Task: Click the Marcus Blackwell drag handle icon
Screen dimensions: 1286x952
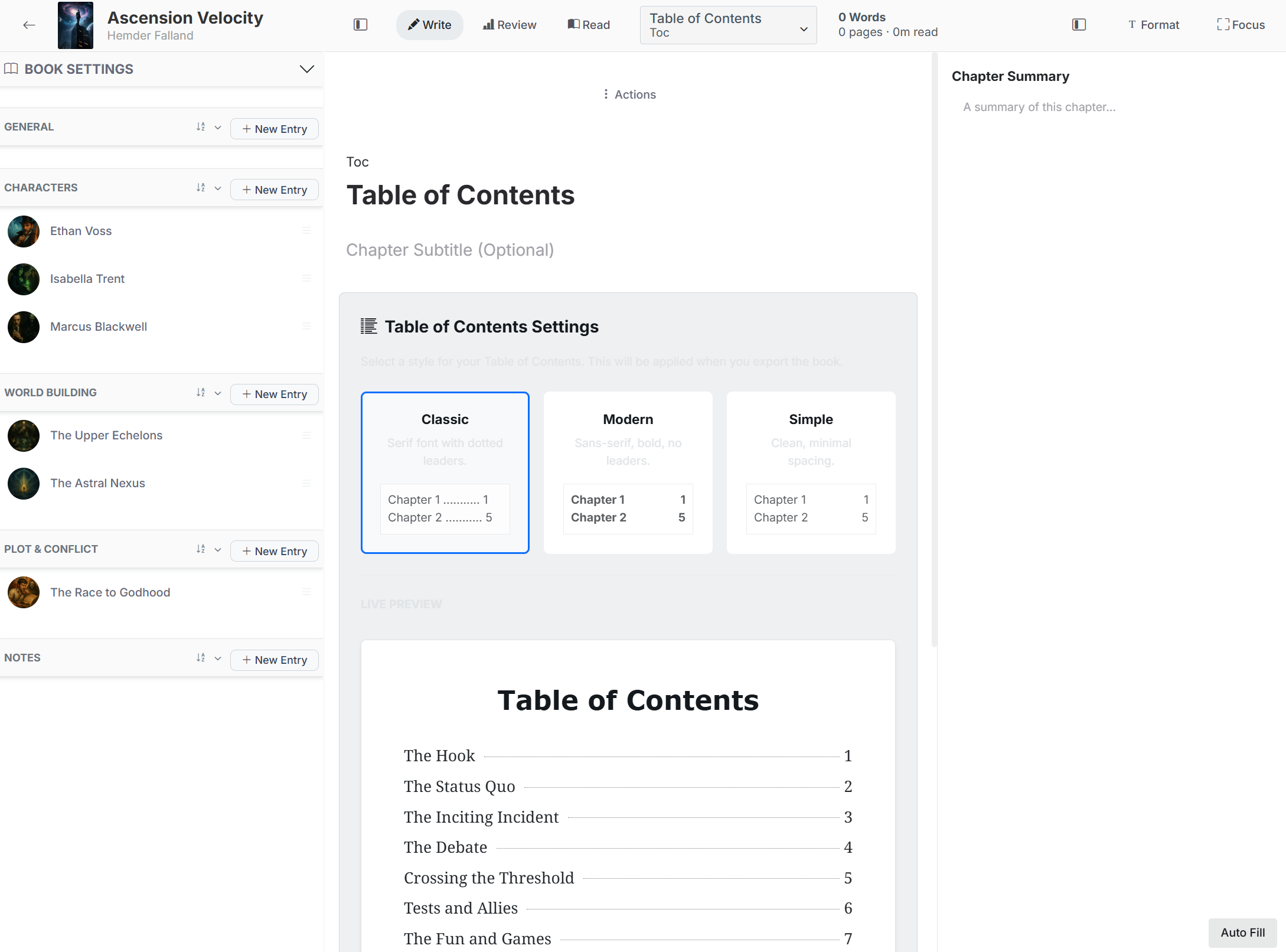Action: click(x=306, y=326)
